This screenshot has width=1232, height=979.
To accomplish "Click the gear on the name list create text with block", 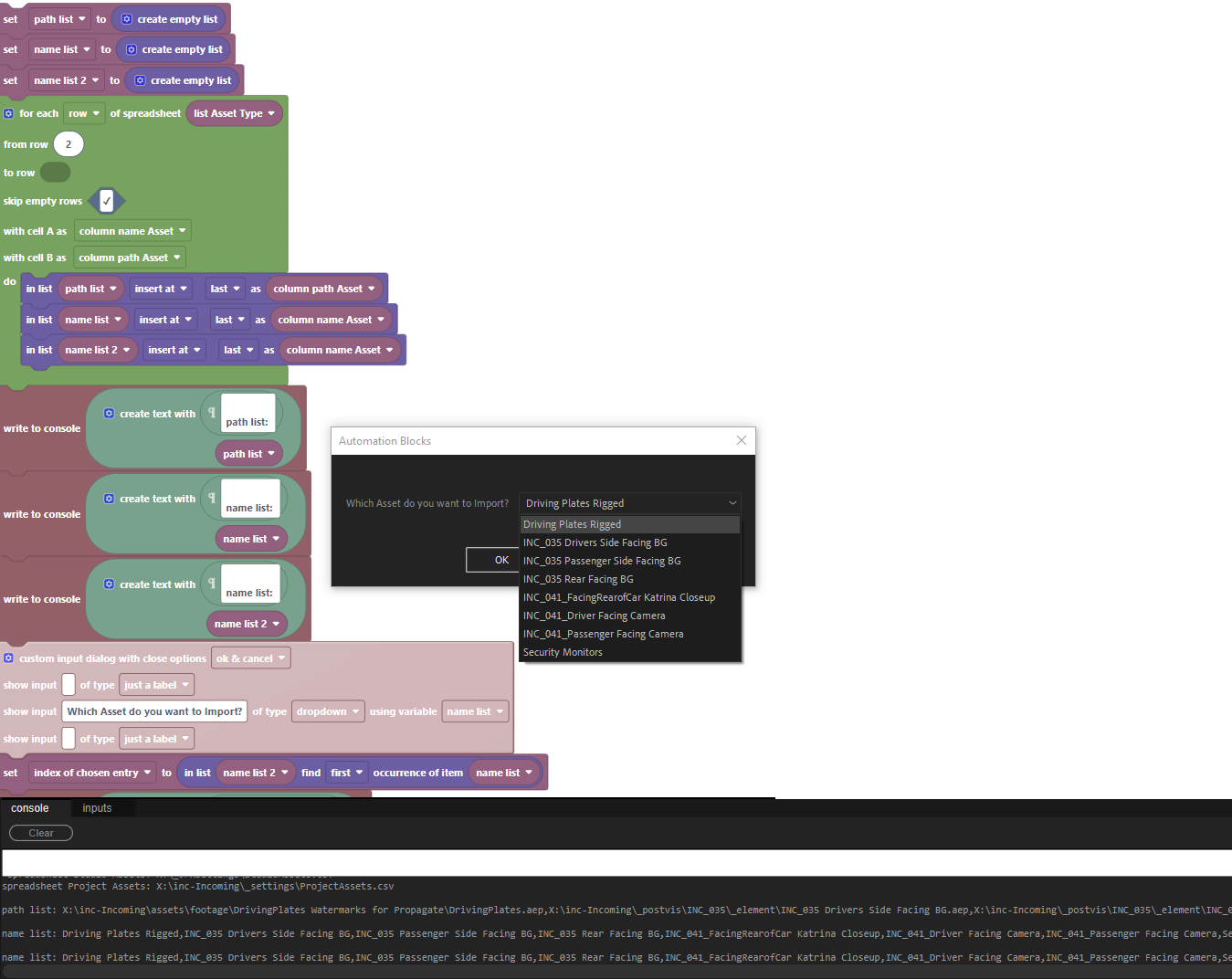I will [110, 498].
